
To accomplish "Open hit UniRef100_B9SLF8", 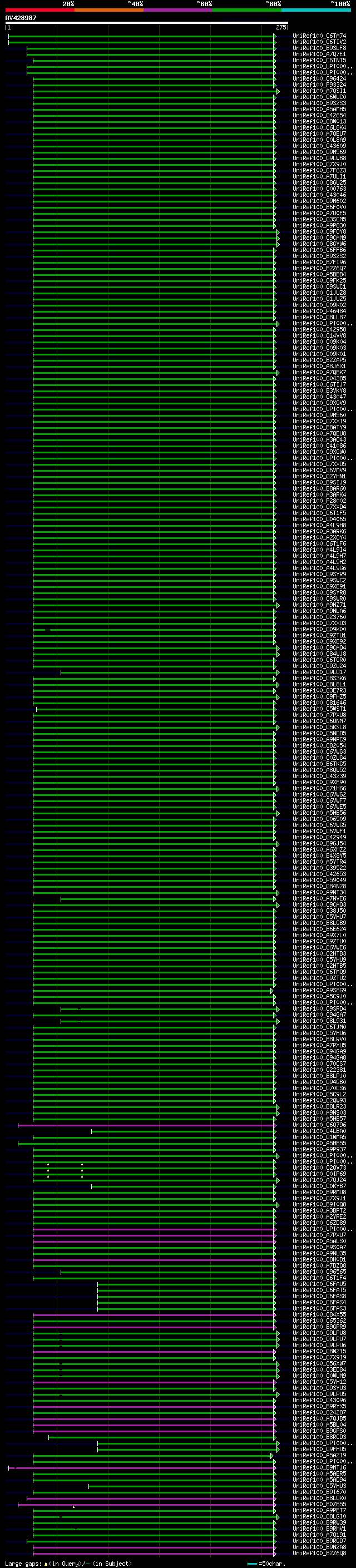I will click(319, 48).
